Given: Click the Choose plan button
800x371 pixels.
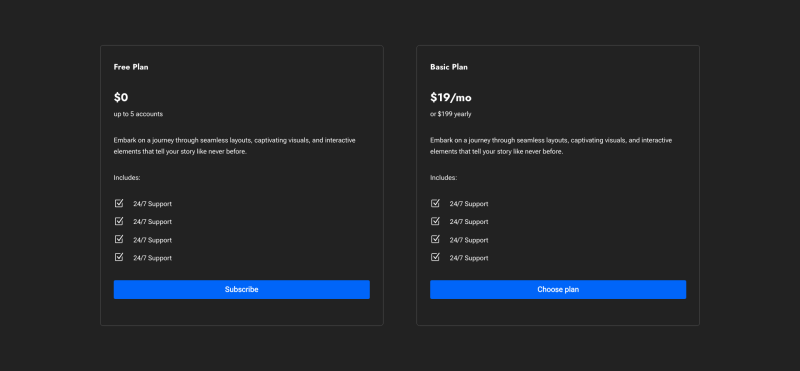Looking at the screenshot, I should pos(558,289).
